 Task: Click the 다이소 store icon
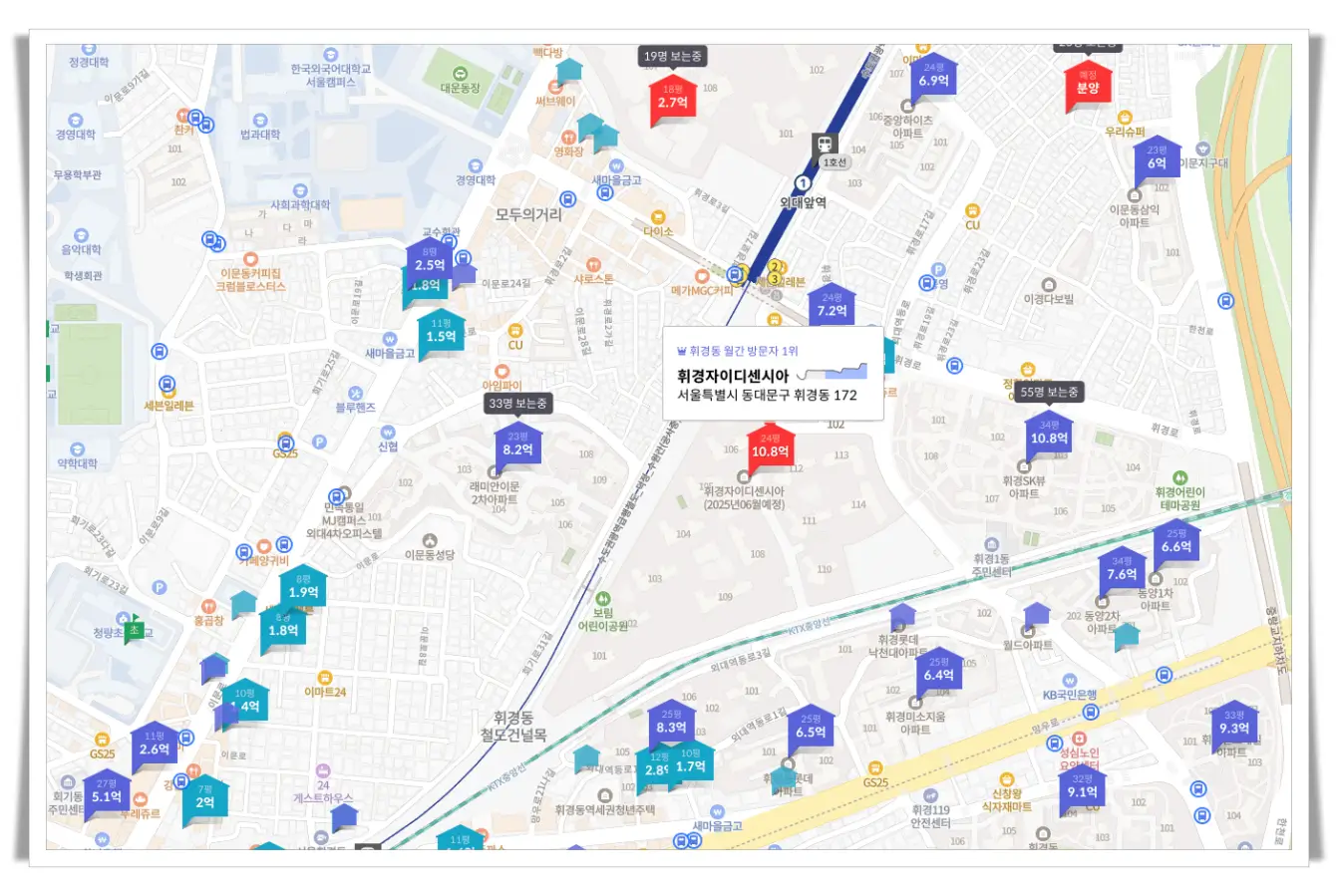657,216
